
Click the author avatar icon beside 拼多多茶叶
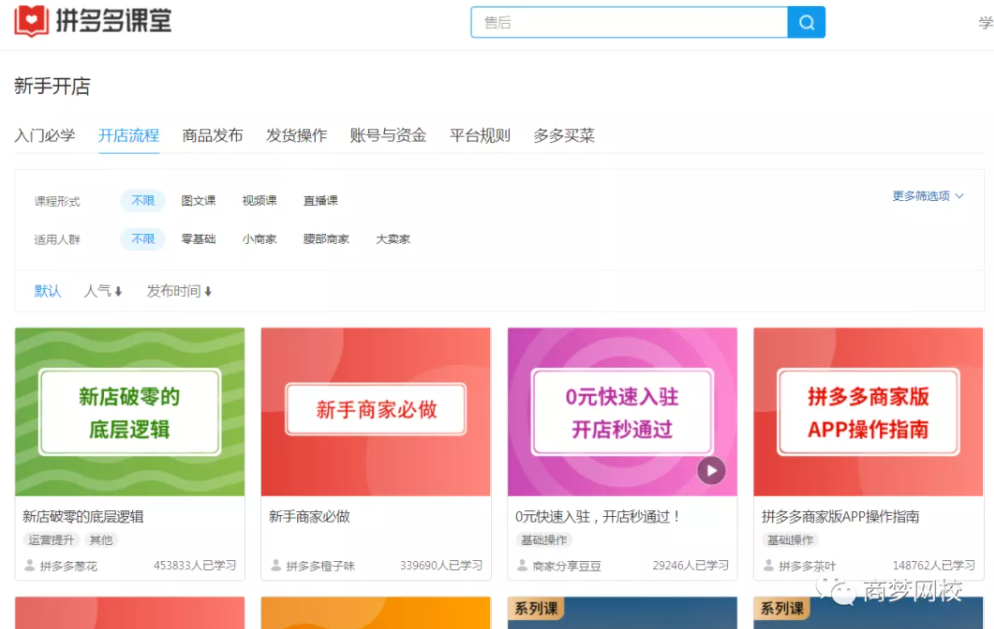(x=768, y=565)
